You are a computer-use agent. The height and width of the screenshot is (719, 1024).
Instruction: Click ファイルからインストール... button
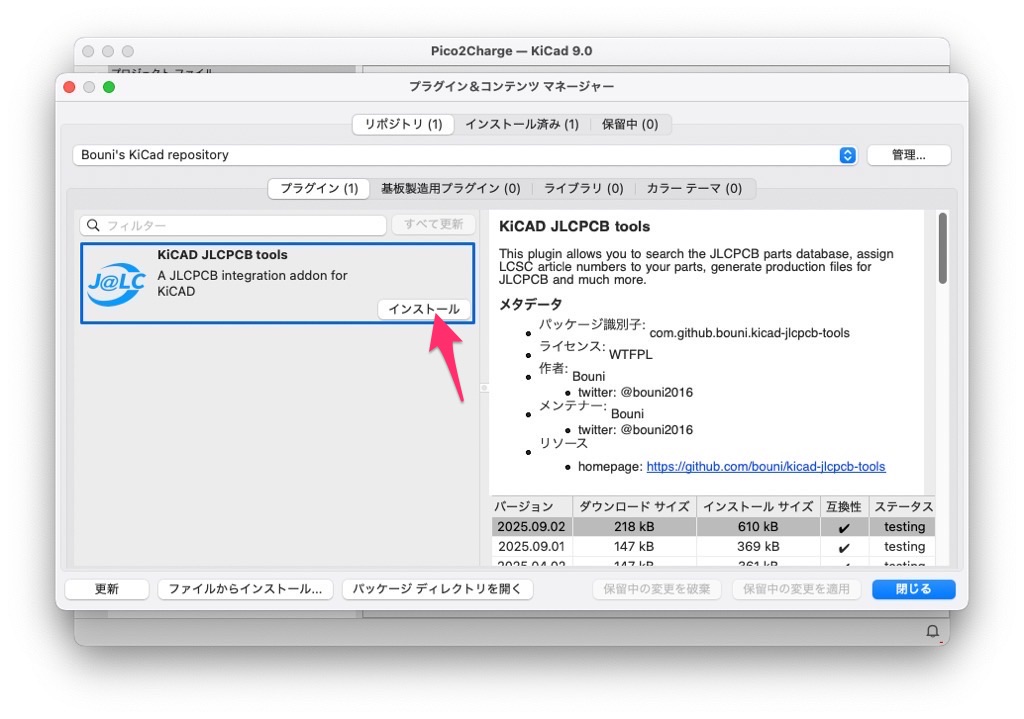(245, 589)
